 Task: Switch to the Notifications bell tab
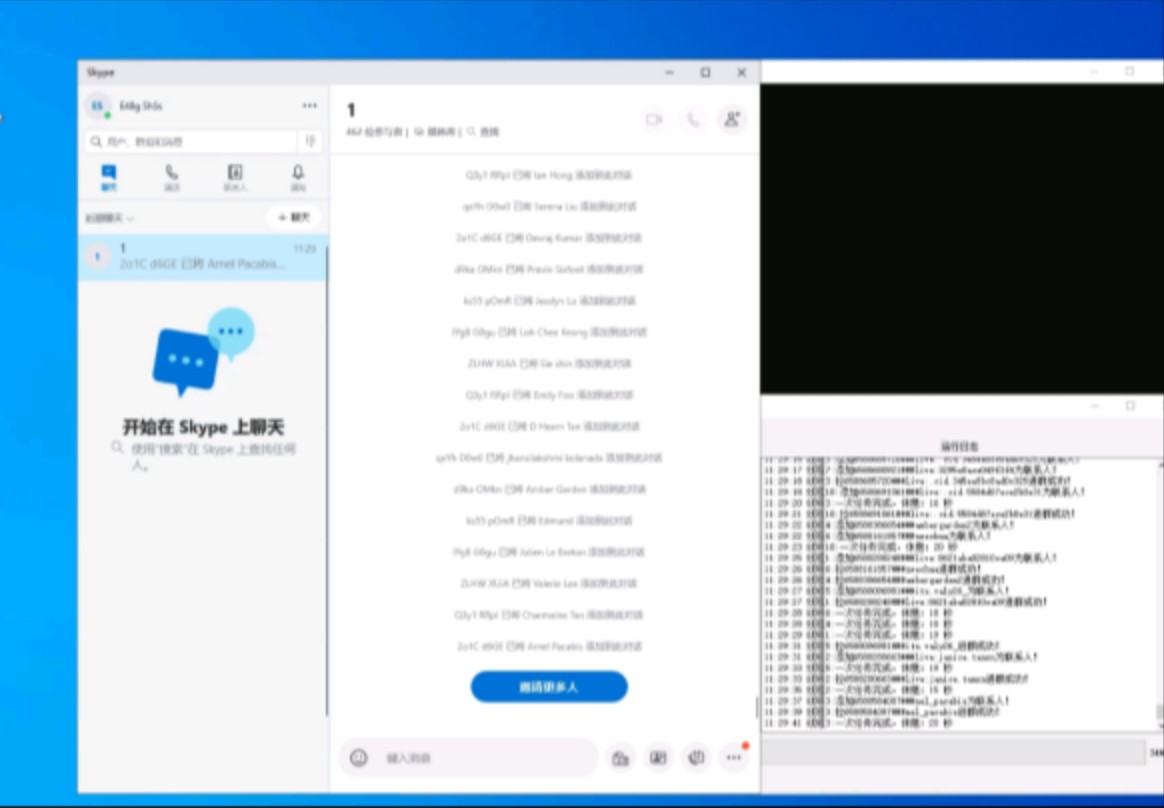[298, 178]
